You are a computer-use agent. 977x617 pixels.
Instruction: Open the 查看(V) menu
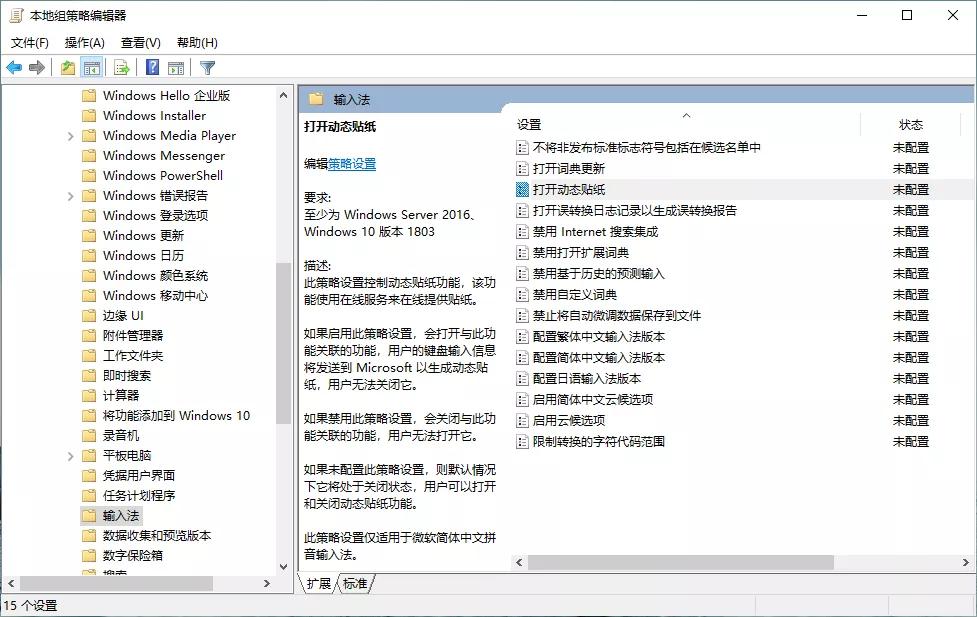pyautogui.click(x=139, y=42)
